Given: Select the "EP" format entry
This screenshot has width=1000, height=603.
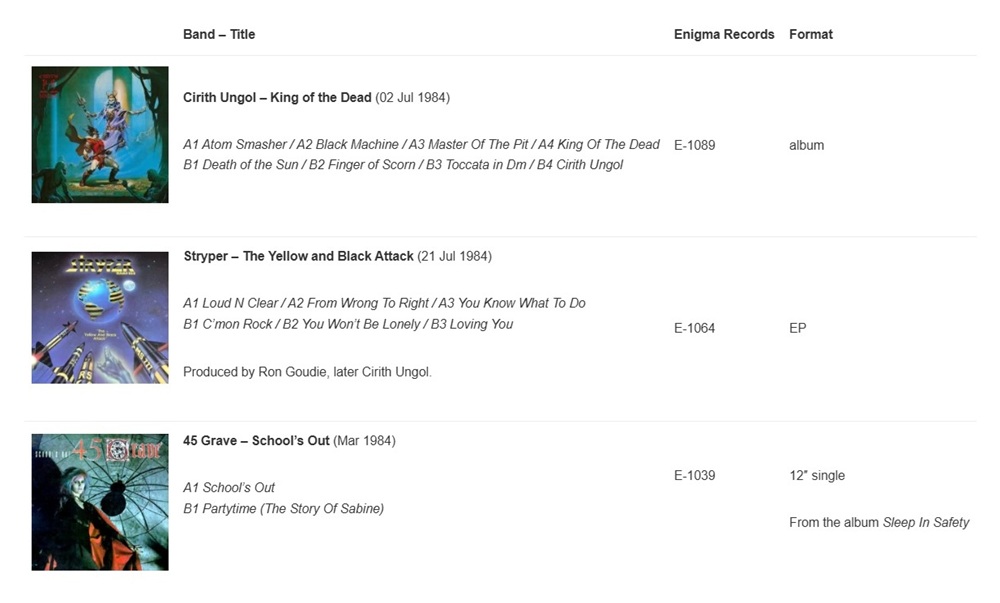Looking at the screenshot, I should (x=798, y=328).
